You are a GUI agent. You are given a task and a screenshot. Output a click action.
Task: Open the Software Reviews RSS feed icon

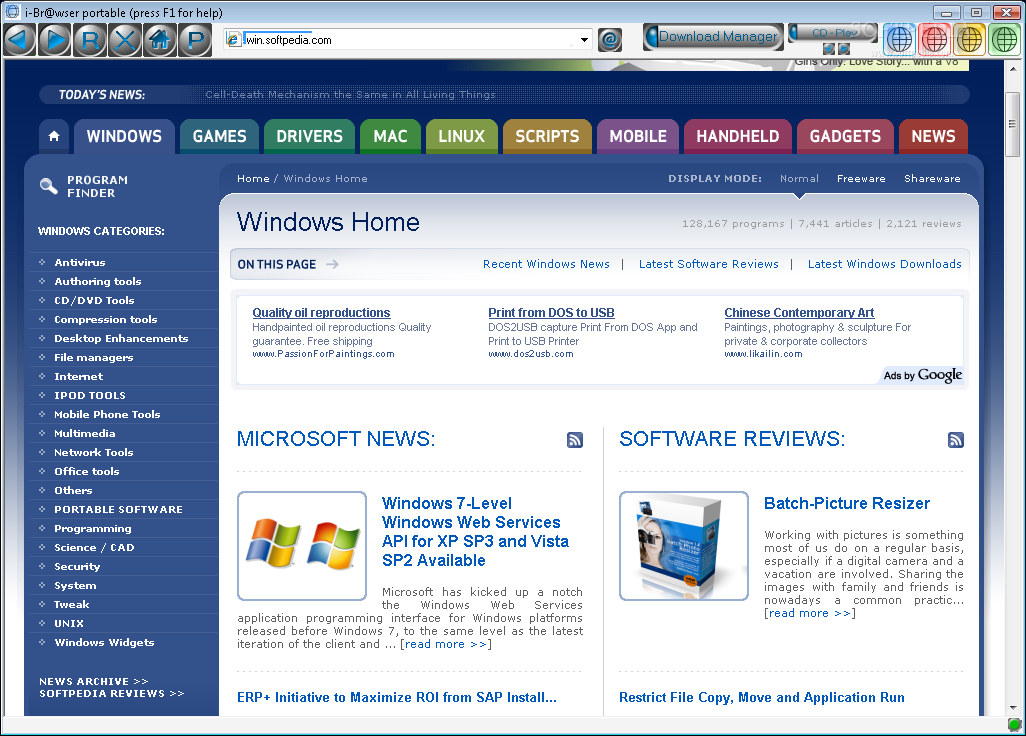[955, 440]
